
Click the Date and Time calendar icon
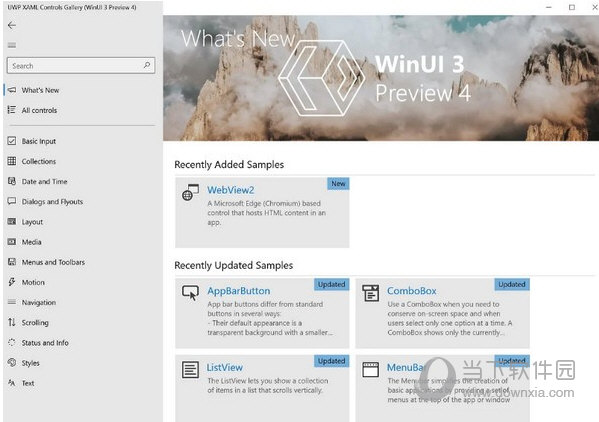coord(12,181)
